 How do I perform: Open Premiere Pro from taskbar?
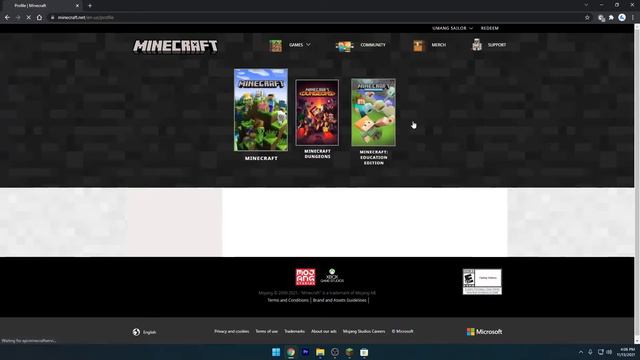point(305,352)
